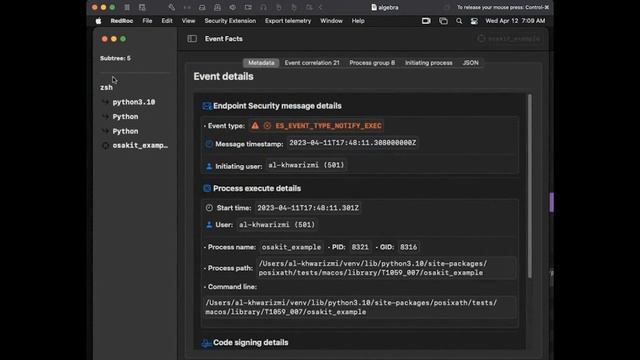Click the Process name value osakit_example
The height and width of the screenshot is (360, 640).
click(291, 247)
